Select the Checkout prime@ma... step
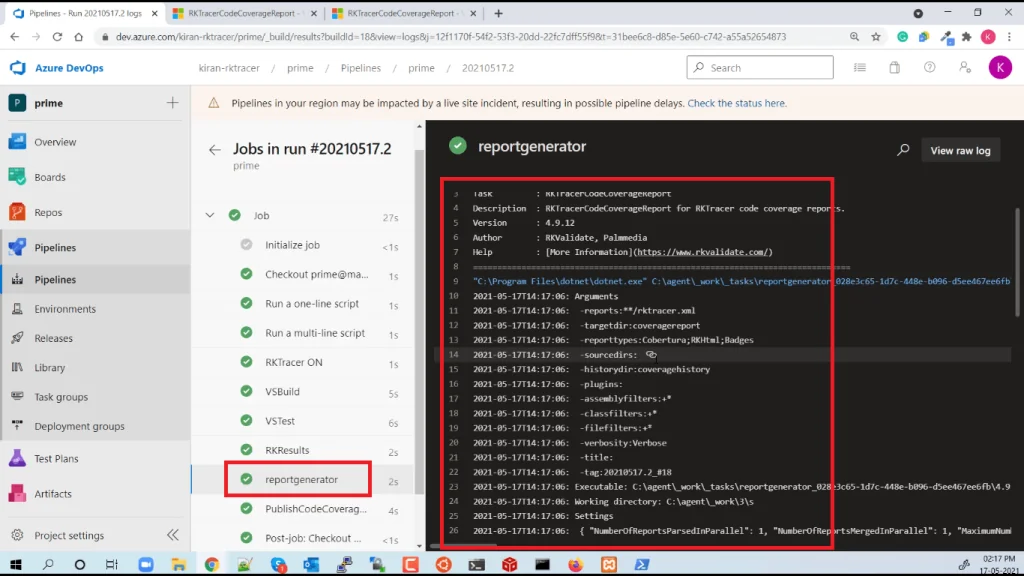 click(304, 274)
